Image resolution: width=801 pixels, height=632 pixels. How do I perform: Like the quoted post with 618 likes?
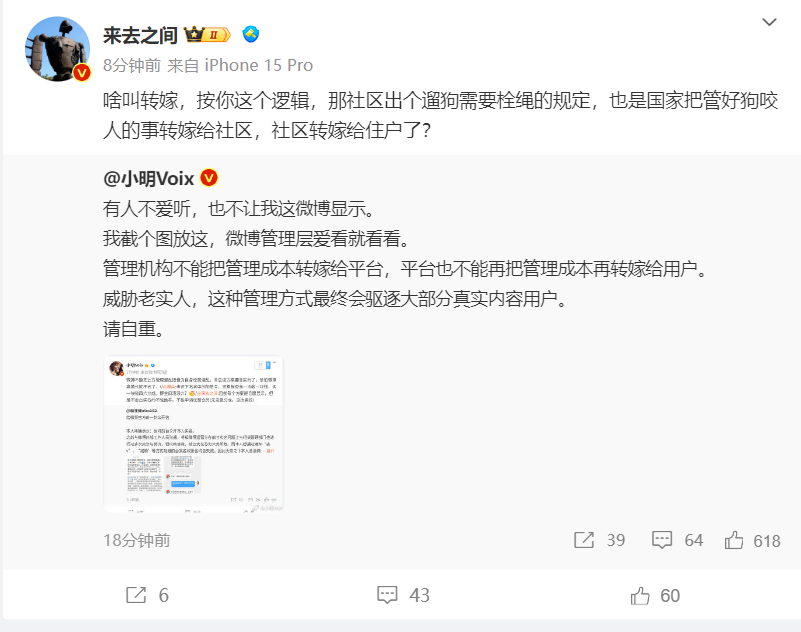click(x=752, y=540)
